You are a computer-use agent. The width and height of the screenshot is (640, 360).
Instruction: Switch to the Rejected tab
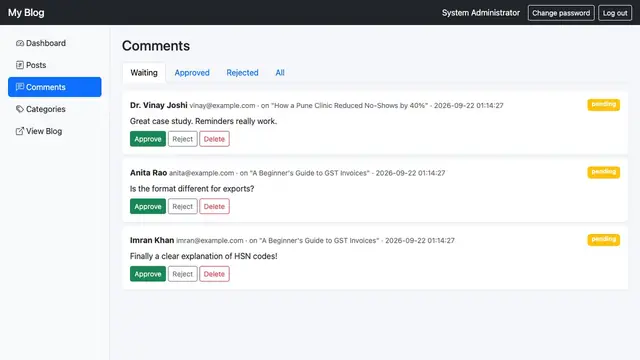click(x=242, y=73)
